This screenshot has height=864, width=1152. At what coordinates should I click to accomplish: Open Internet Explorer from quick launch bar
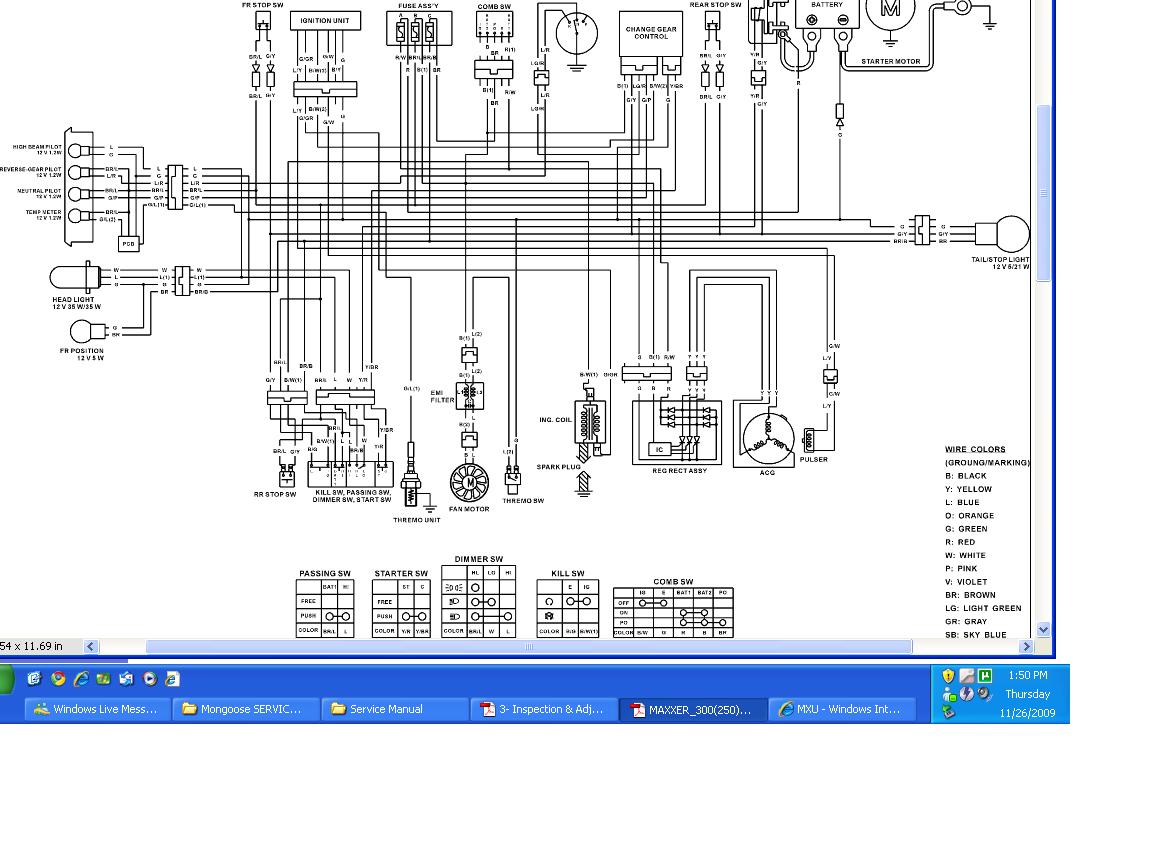(81, 679)
